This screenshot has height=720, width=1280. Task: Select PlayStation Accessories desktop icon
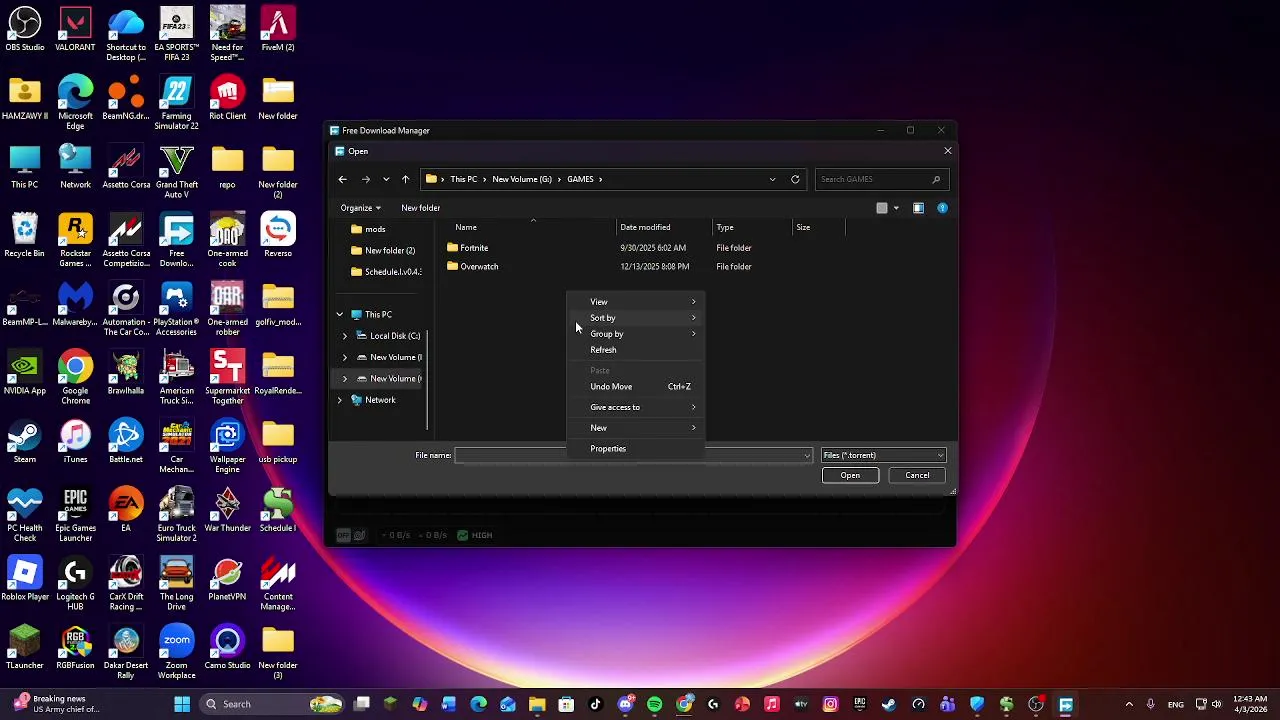(176, 310)
